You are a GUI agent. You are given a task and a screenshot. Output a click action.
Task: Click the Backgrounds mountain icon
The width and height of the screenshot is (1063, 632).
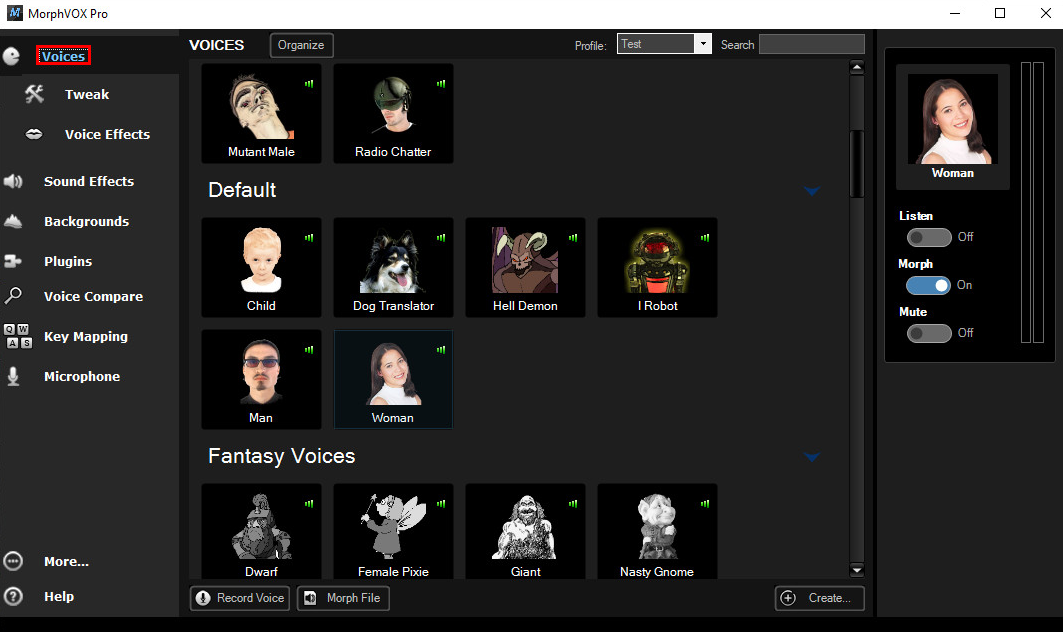pyautogui.click(x=13, y=221)
